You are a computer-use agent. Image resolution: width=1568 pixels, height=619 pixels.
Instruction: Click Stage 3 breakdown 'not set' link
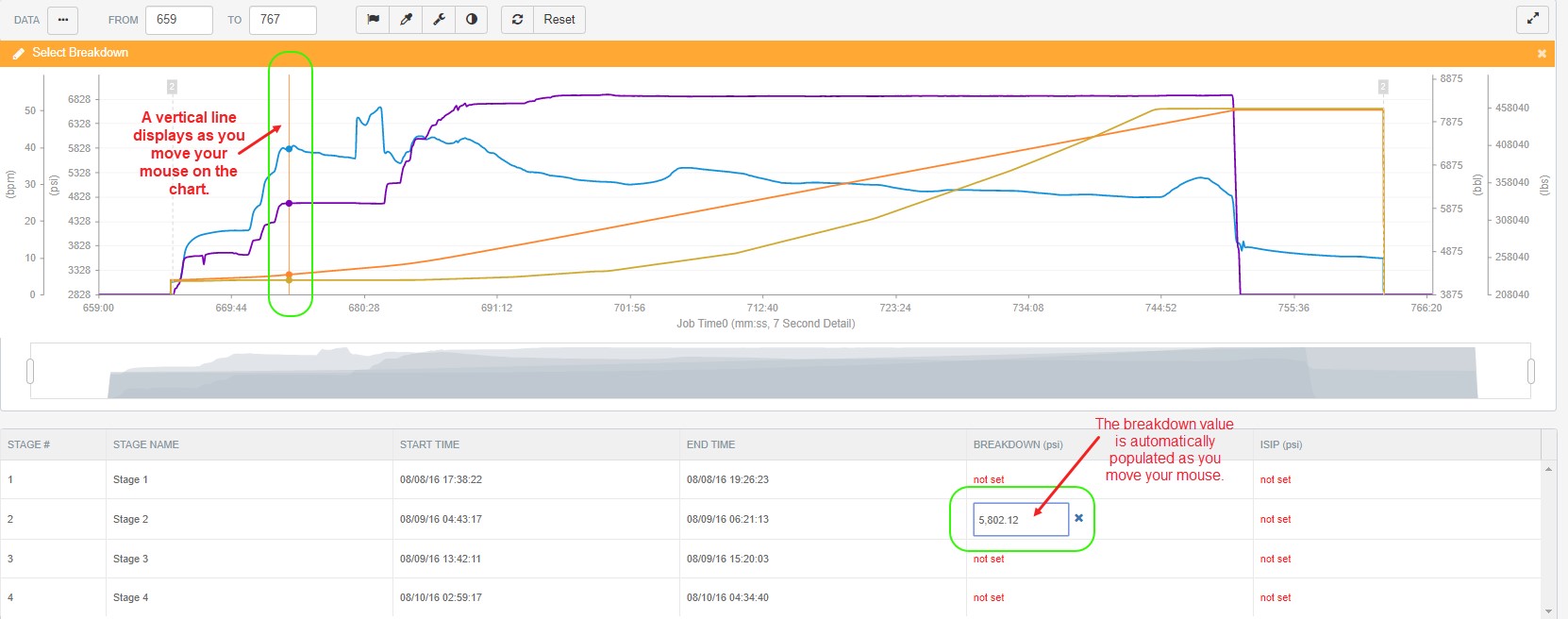click(989, 559)
